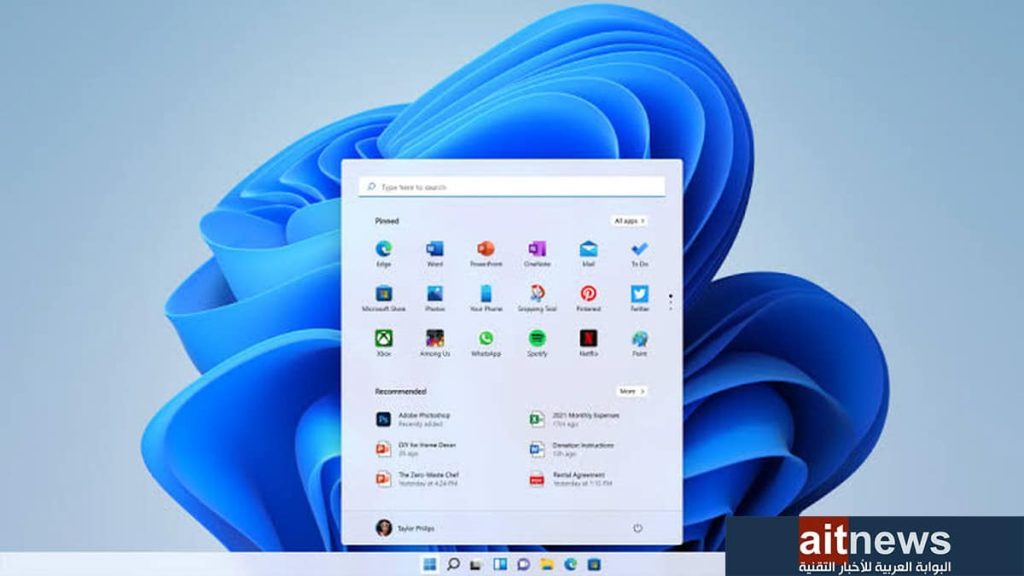This screenshot has height=576, width=1024.
Task: Open the Donation Instructions document
Action: [x=571, y=449]
